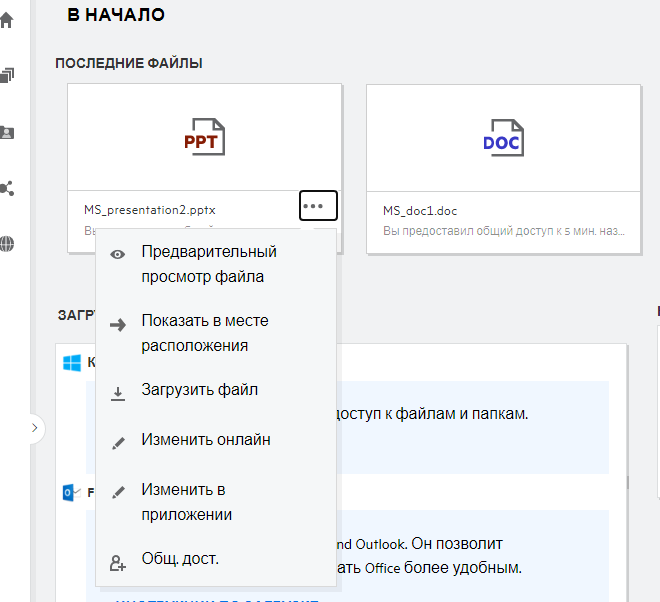Viewport: 660px width, 602px height.
Task: Choose "Показать в месте расположения" option
Action: coord(205,333)
